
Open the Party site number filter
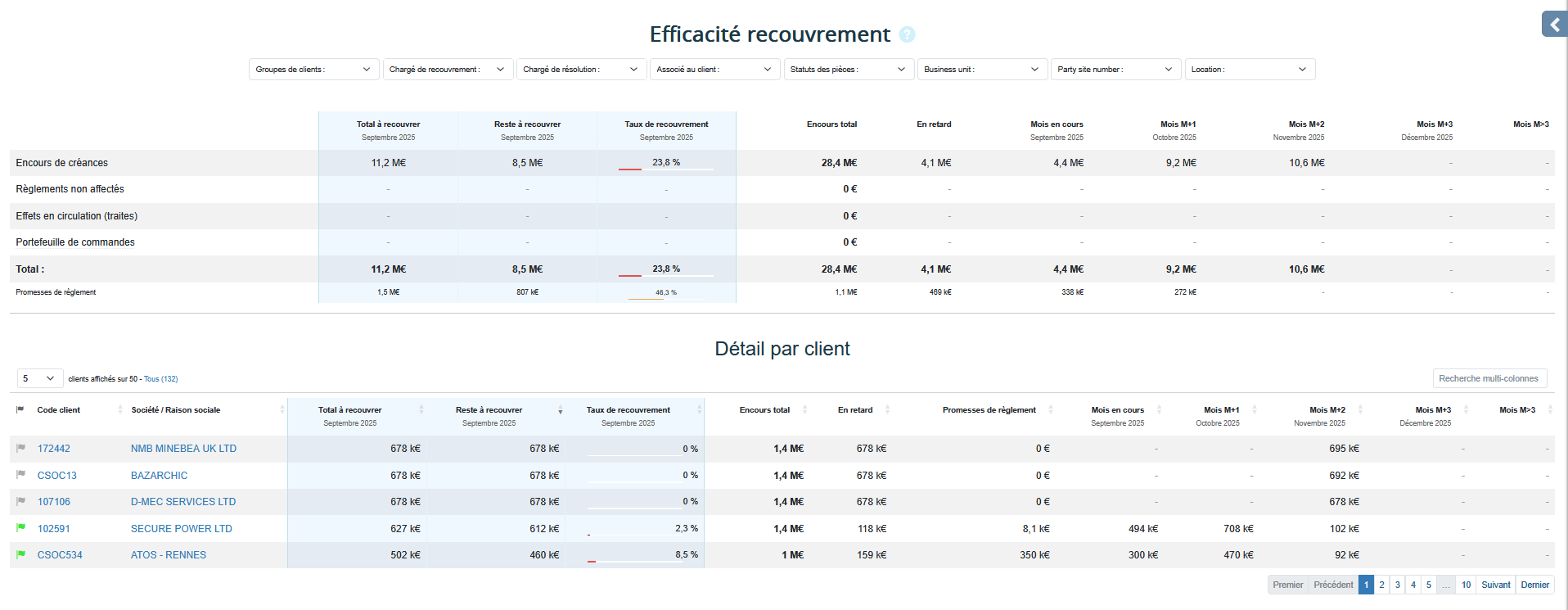[x=1116, y=70]
